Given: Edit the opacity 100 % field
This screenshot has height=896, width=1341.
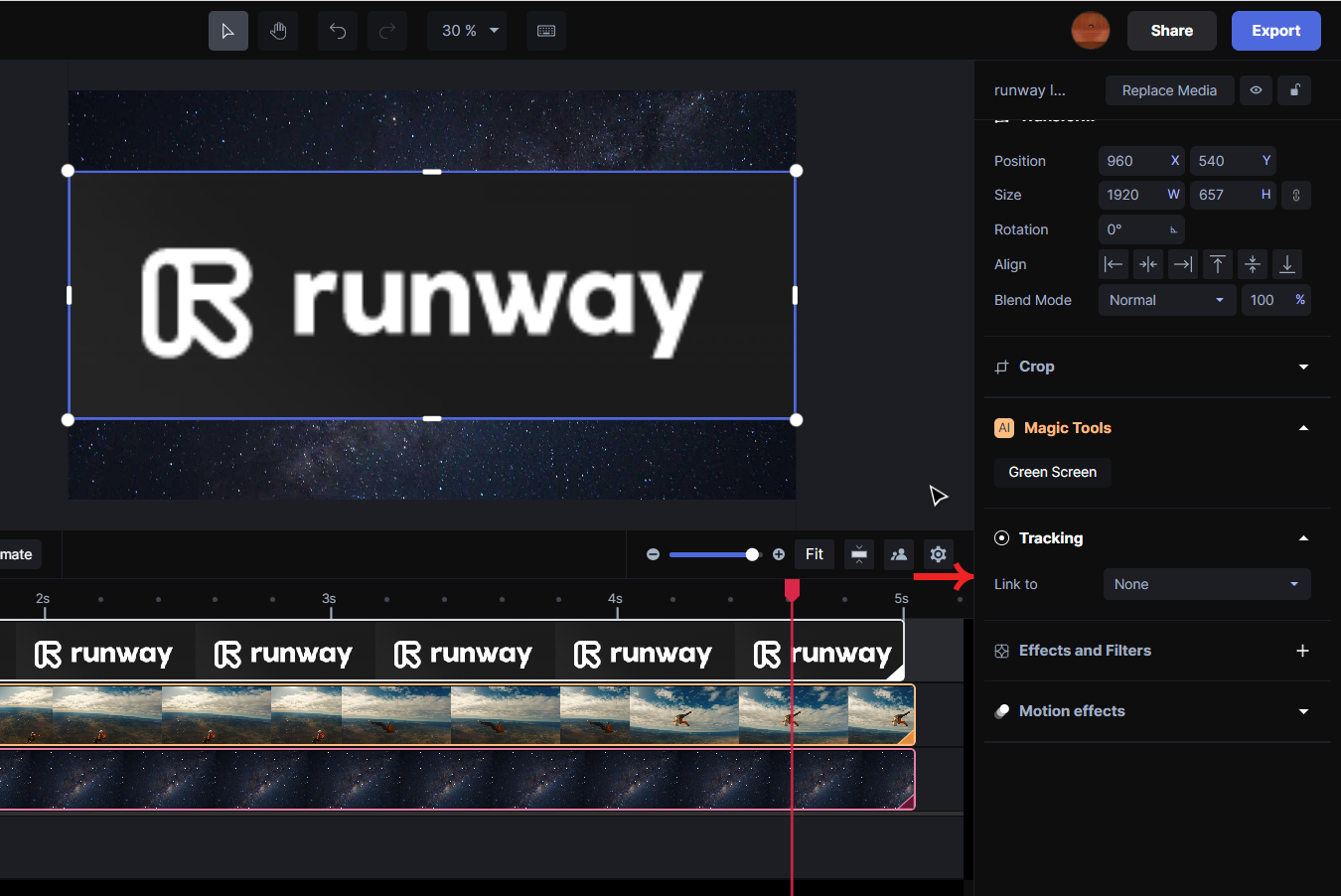Looking at the screenshot, I should 1276,300.
